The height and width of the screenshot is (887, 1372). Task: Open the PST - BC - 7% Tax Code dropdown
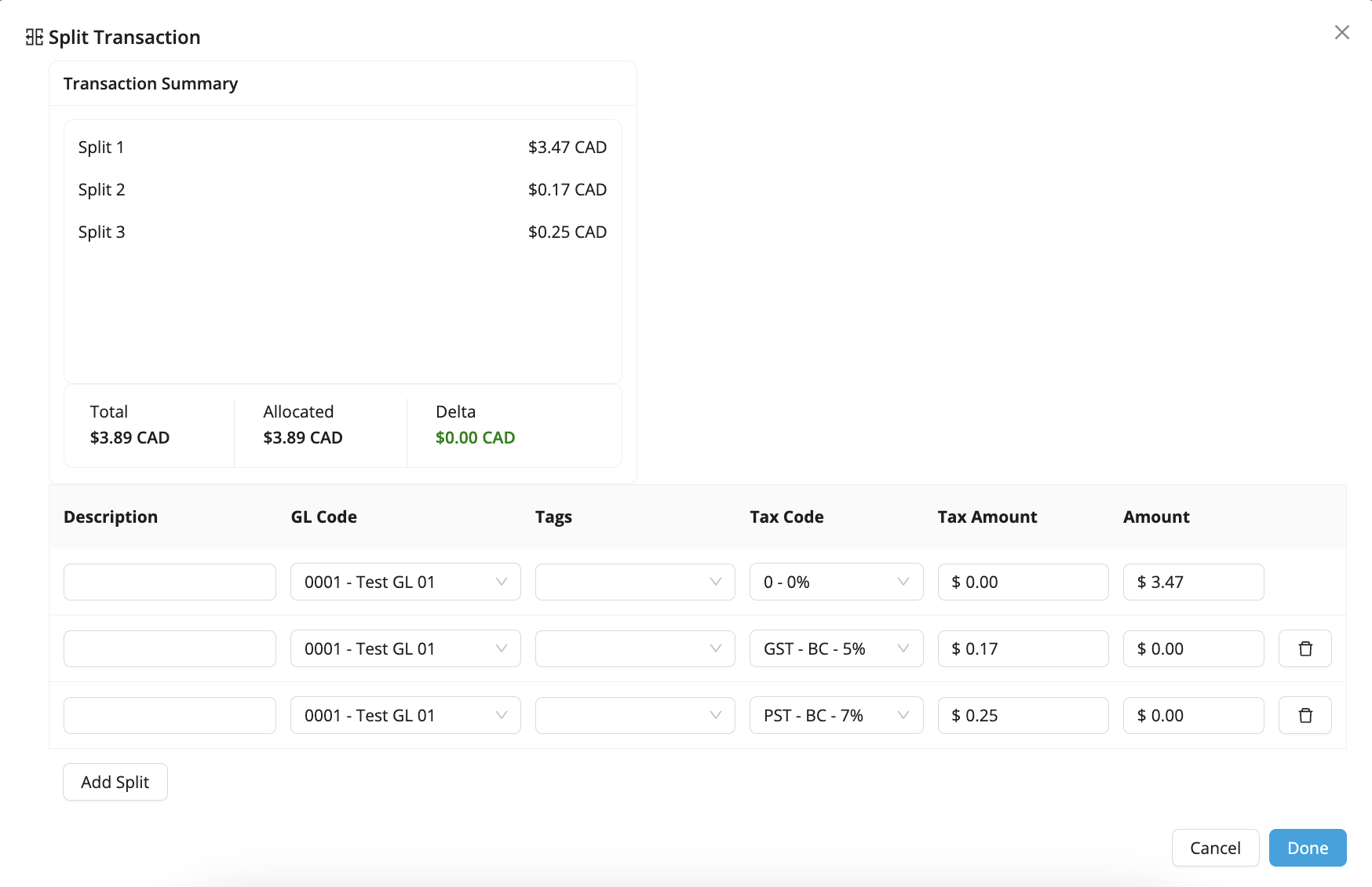(x=836, y=715)
